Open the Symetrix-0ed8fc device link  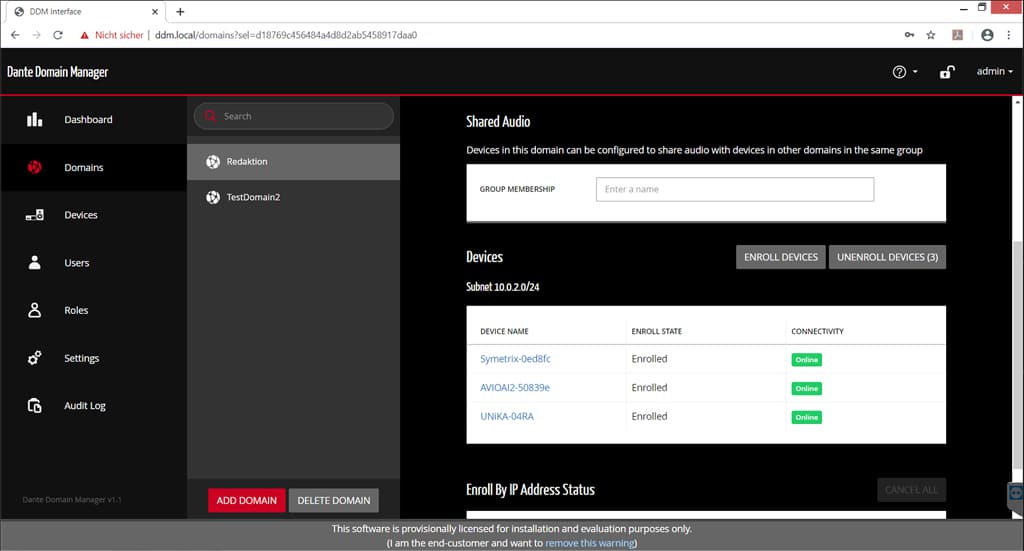[x=515, y=359]
